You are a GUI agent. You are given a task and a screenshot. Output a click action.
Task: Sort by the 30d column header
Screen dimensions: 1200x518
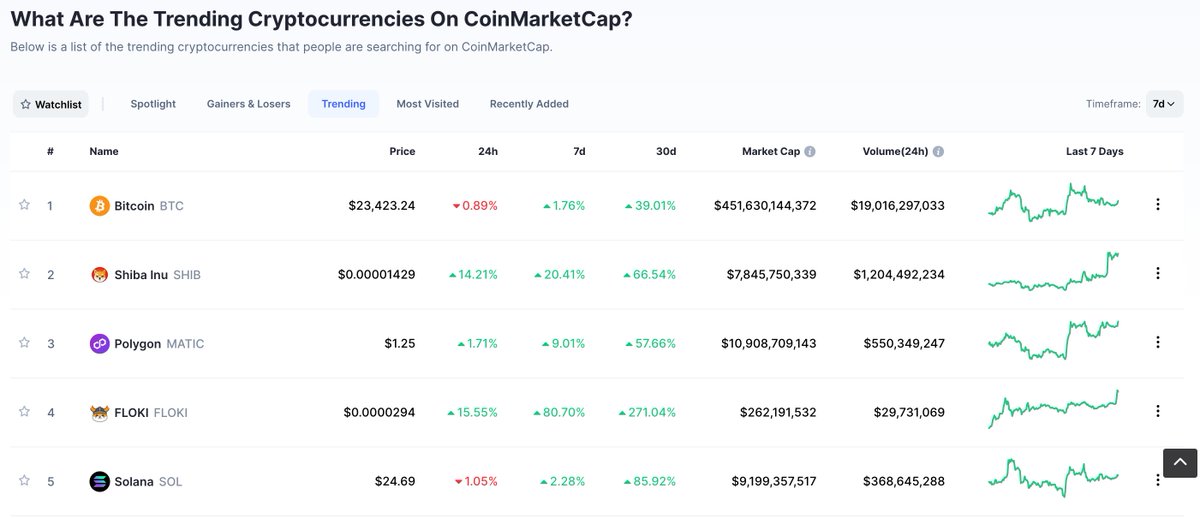click(666, 152)
